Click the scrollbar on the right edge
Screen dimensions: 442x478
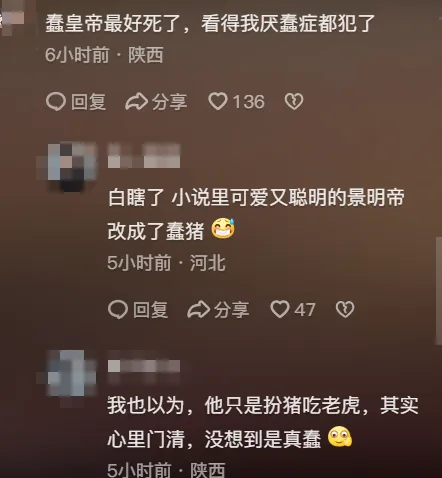pyautogui.click(x=439, y=291)
